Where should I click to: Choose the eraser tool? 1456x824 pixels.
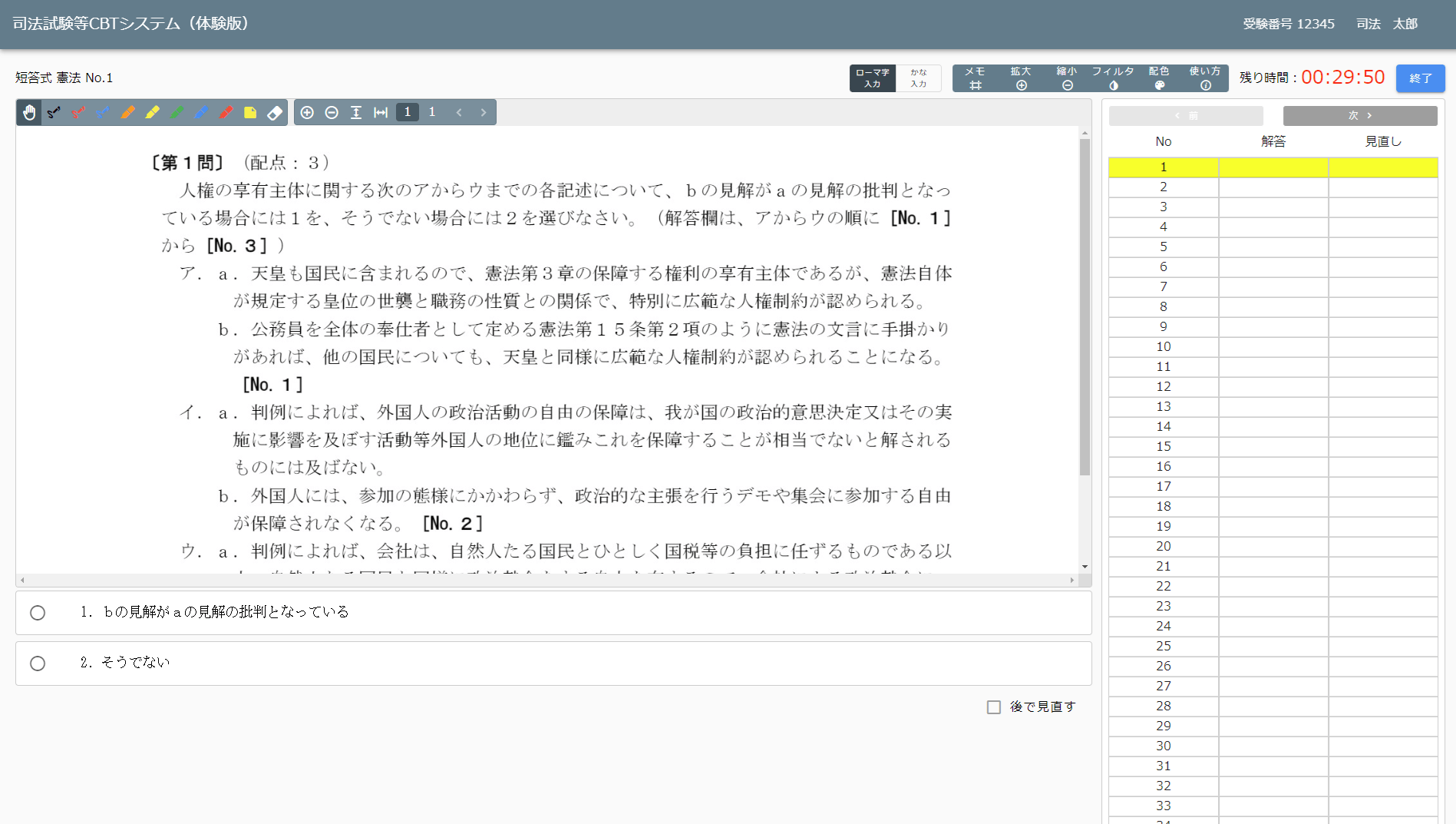[275, 113]
